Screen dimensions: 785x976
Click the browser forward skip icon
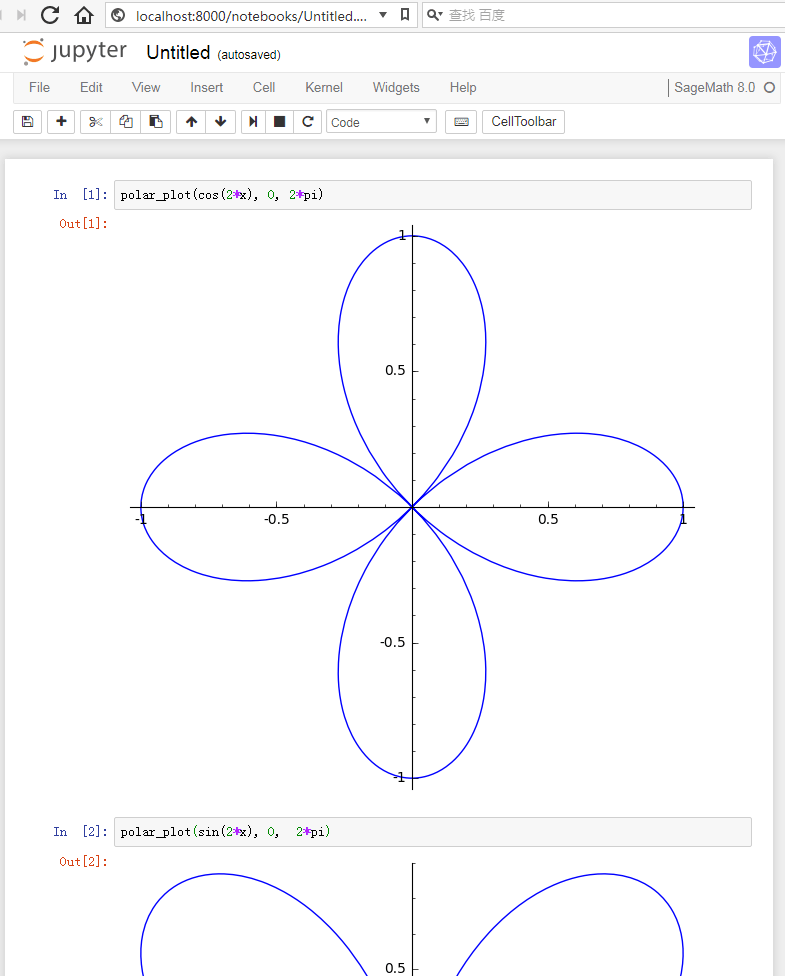coord(21,15)
